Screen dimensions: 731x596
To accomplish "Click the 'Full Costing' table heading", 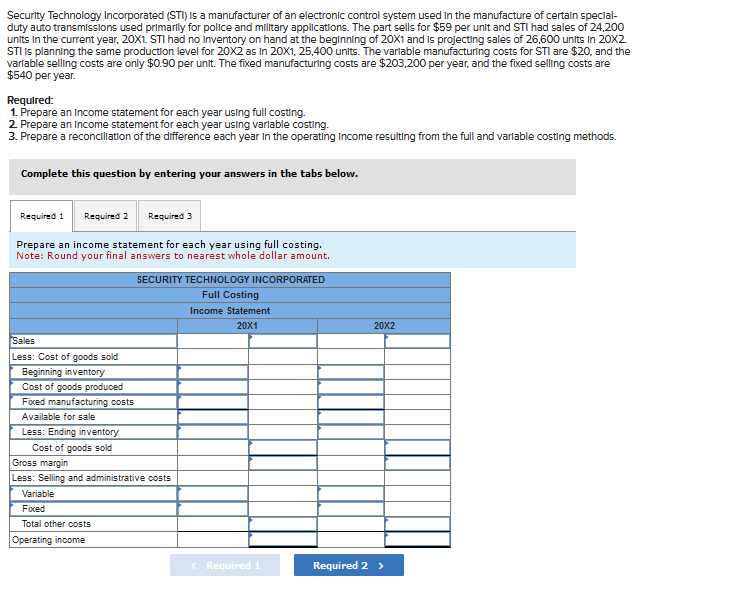I will 230,295.
